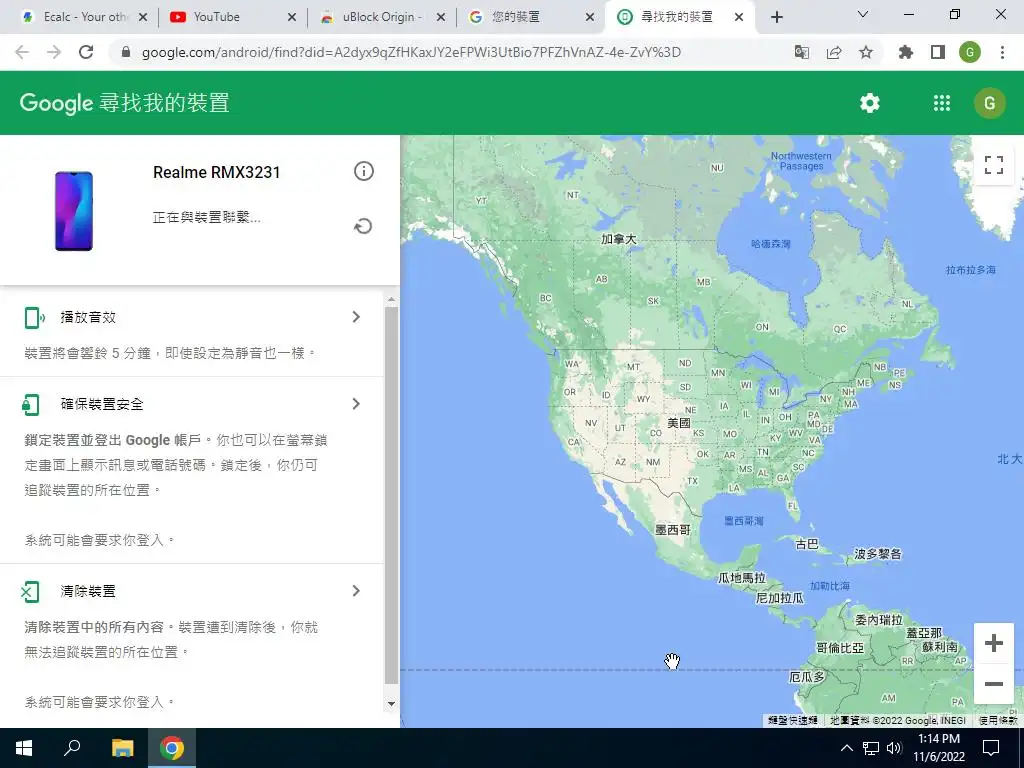Open 鍵盤快速鍵 link on map
This screenshot has width=1024, height=768.
point(793,720)
